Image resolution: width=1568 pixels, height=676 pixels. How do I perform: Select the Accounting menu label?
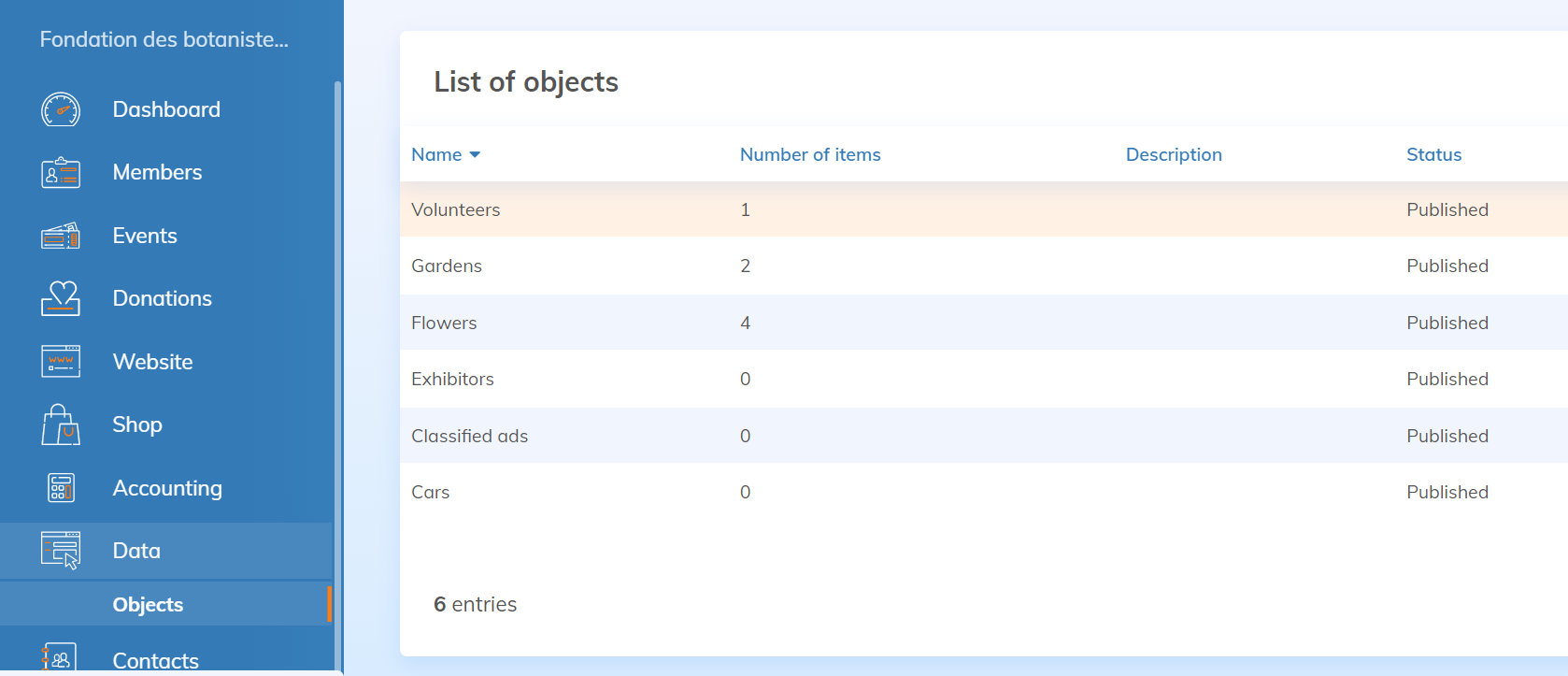tap(167, 488)
